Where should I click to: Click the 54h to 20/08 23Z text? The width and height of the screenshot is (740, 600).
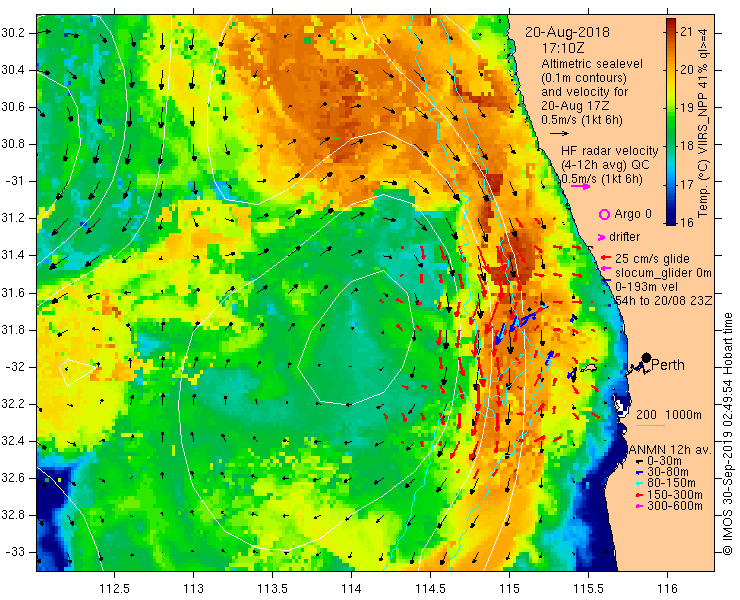tap(663, 300)
